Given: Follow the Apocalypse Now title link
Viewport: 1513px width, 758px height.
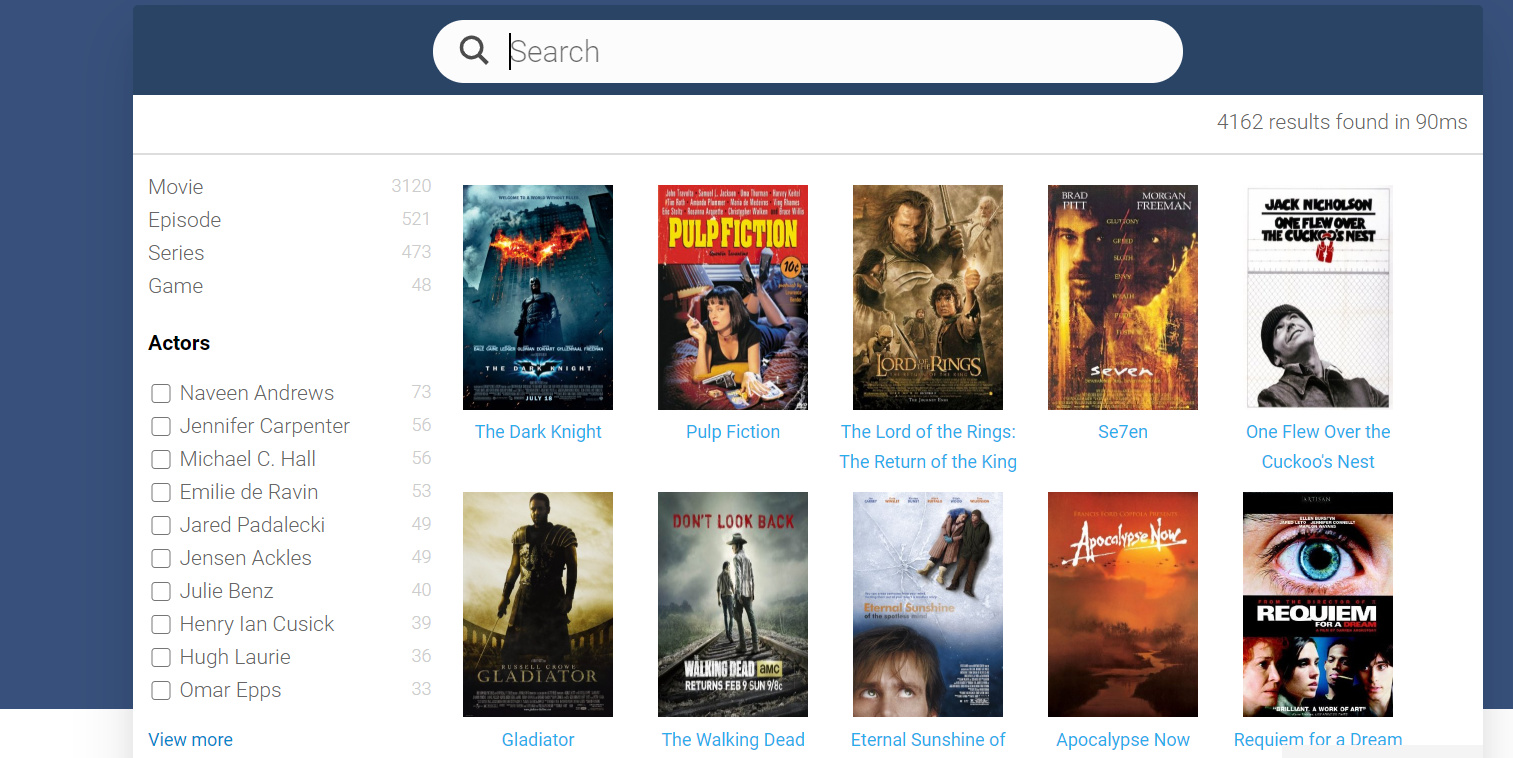Looking at the screenshot, I should (x=1123, y=740).
